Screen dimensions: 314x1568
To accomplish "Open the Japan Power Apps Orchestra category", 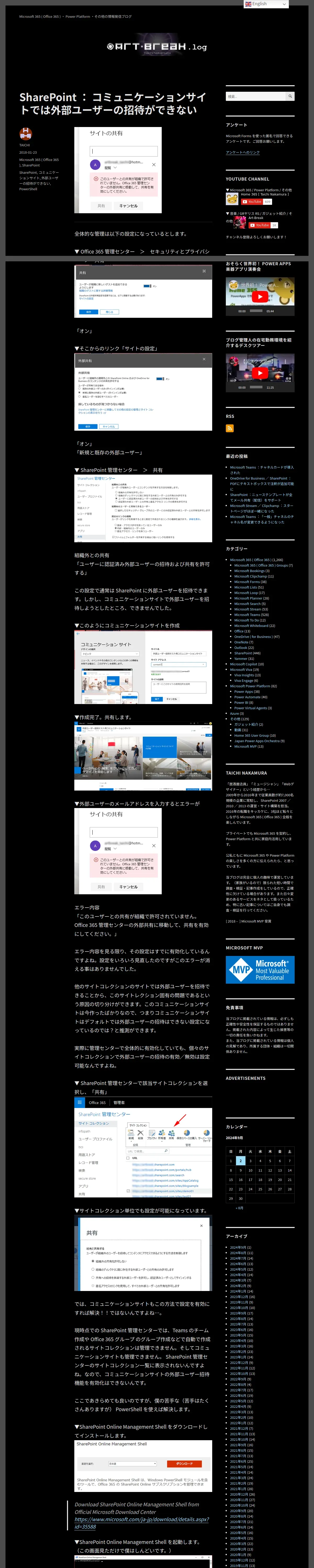I will click(x=257, y=741).
